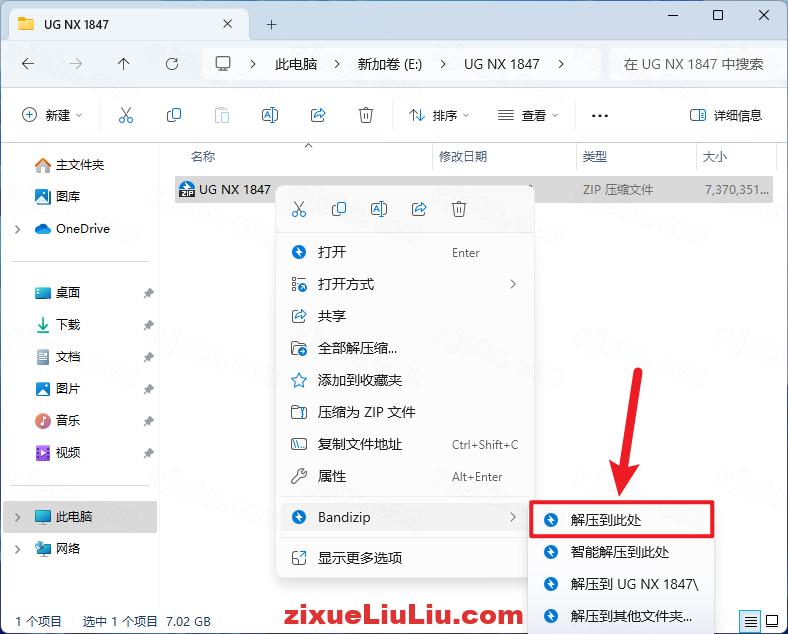Select 智能解压到此处 in Bandizip submenu
Screen dimensions: 788x634
coord(622,552)
